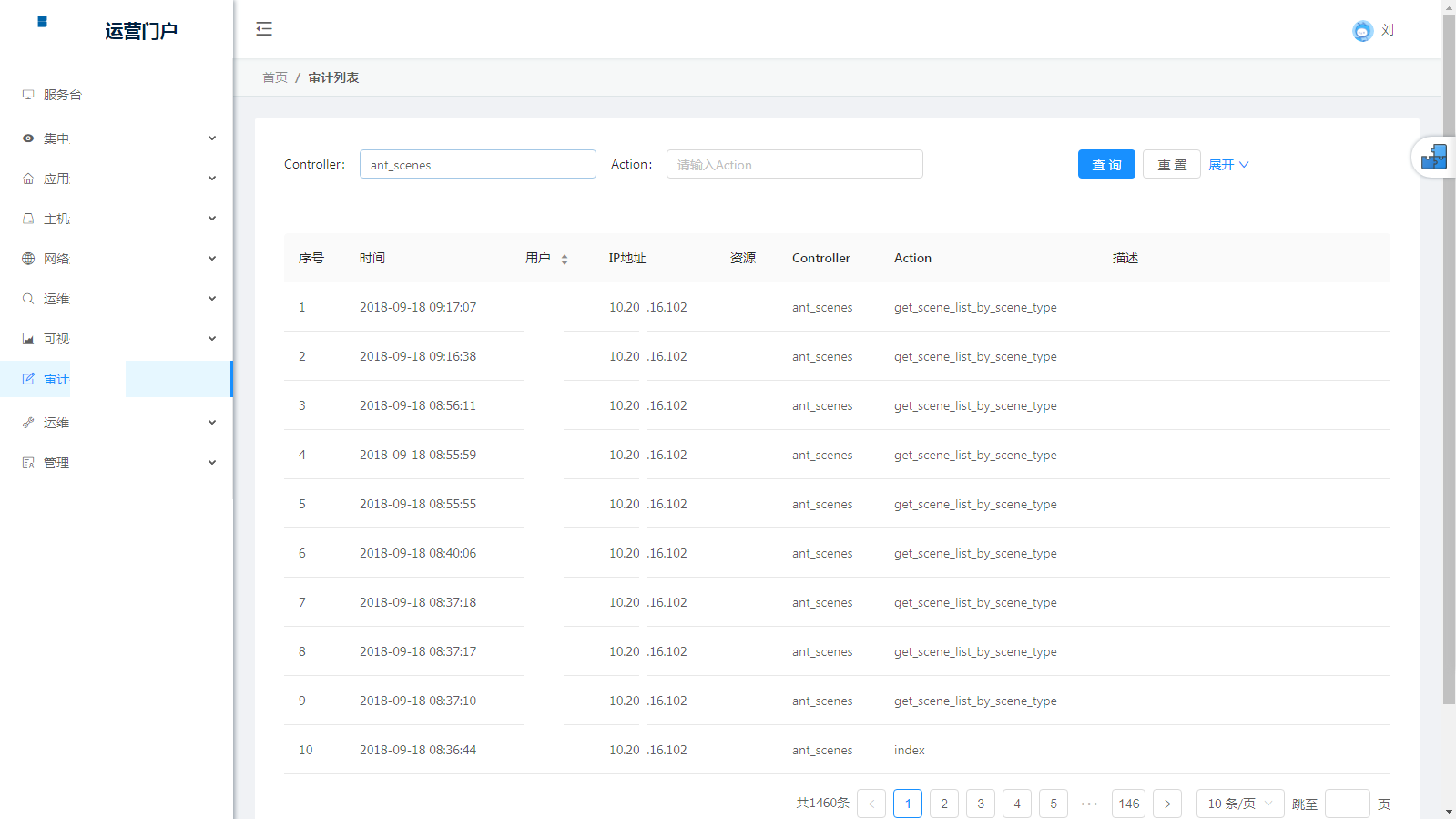Screen dimensions: 1456x819
Task: Expand the 主机 menu chevron
Action: pyautogui.click(x=212, y=219)
